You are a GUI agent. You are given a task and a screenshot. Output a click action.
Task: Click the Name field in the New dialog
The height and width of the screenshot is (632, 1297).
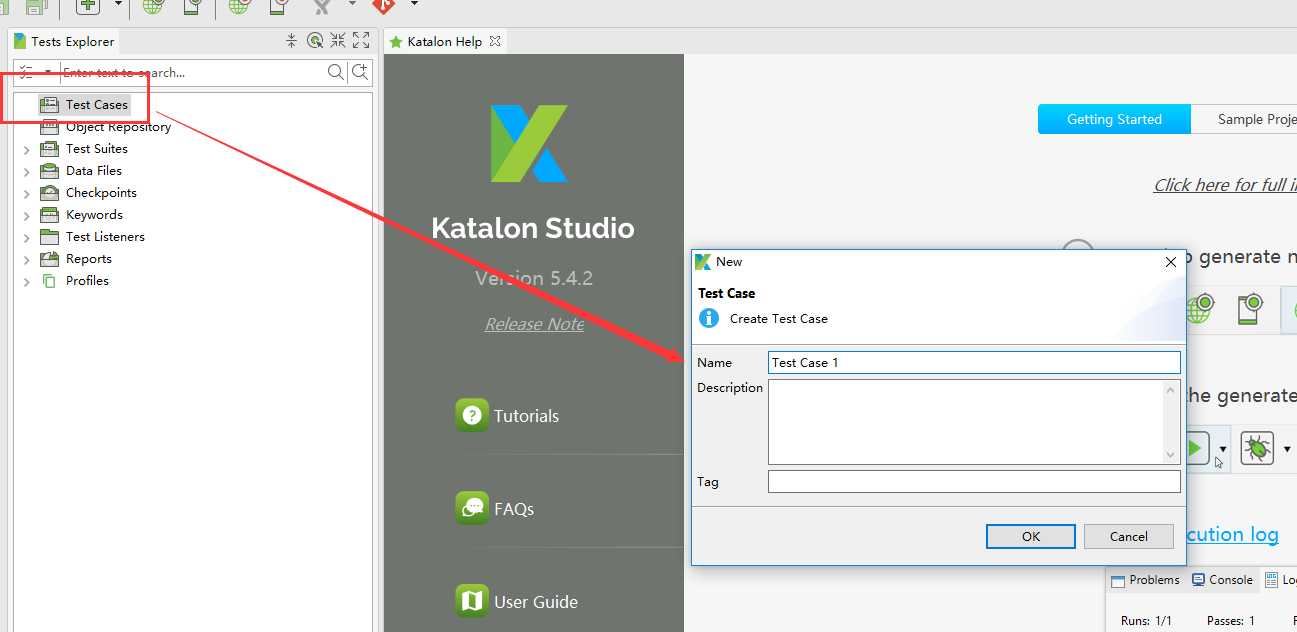click(974, 362)
